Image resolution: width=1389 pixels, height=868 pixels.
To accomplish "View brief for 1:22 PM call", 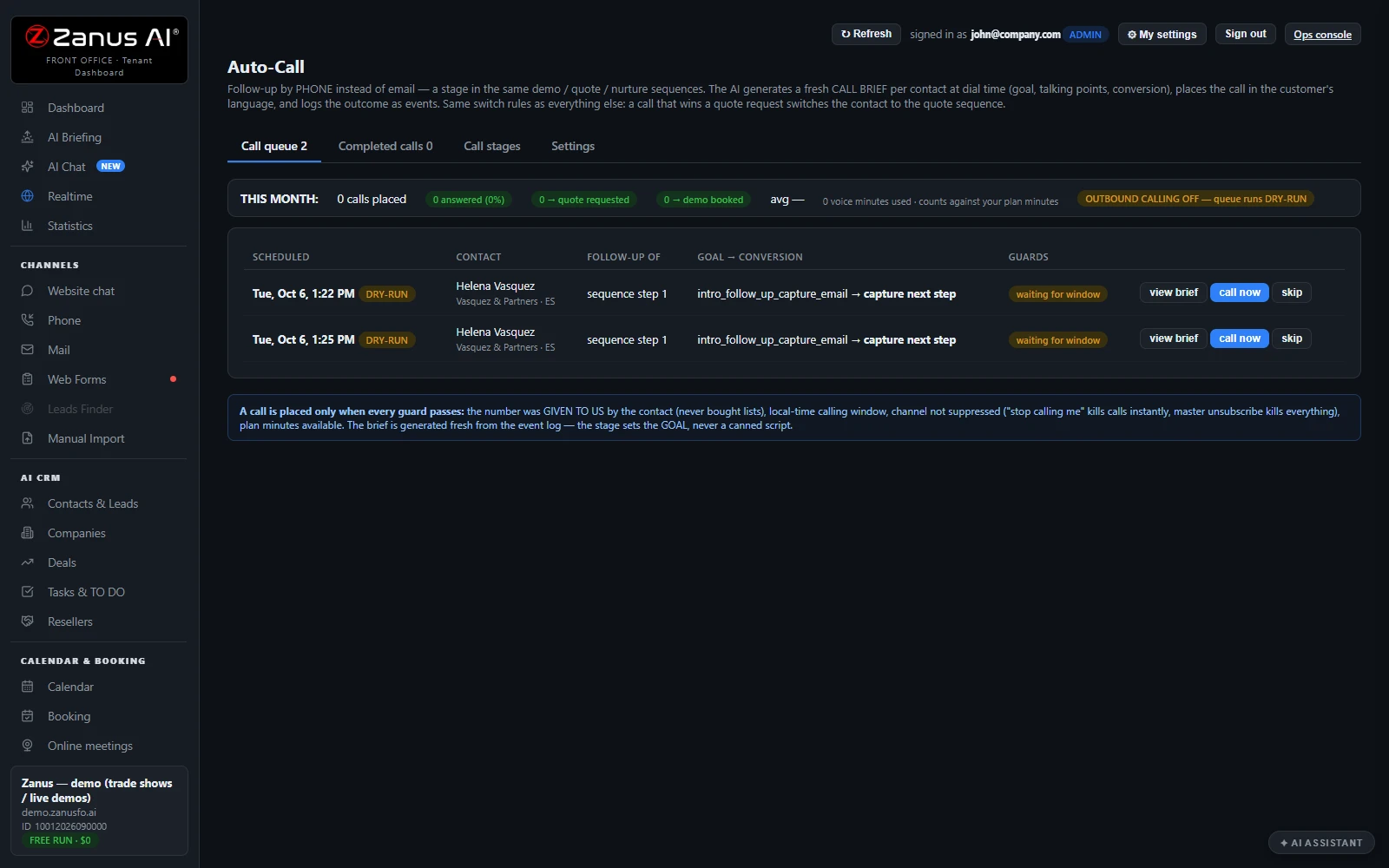I will [1174, 293].
